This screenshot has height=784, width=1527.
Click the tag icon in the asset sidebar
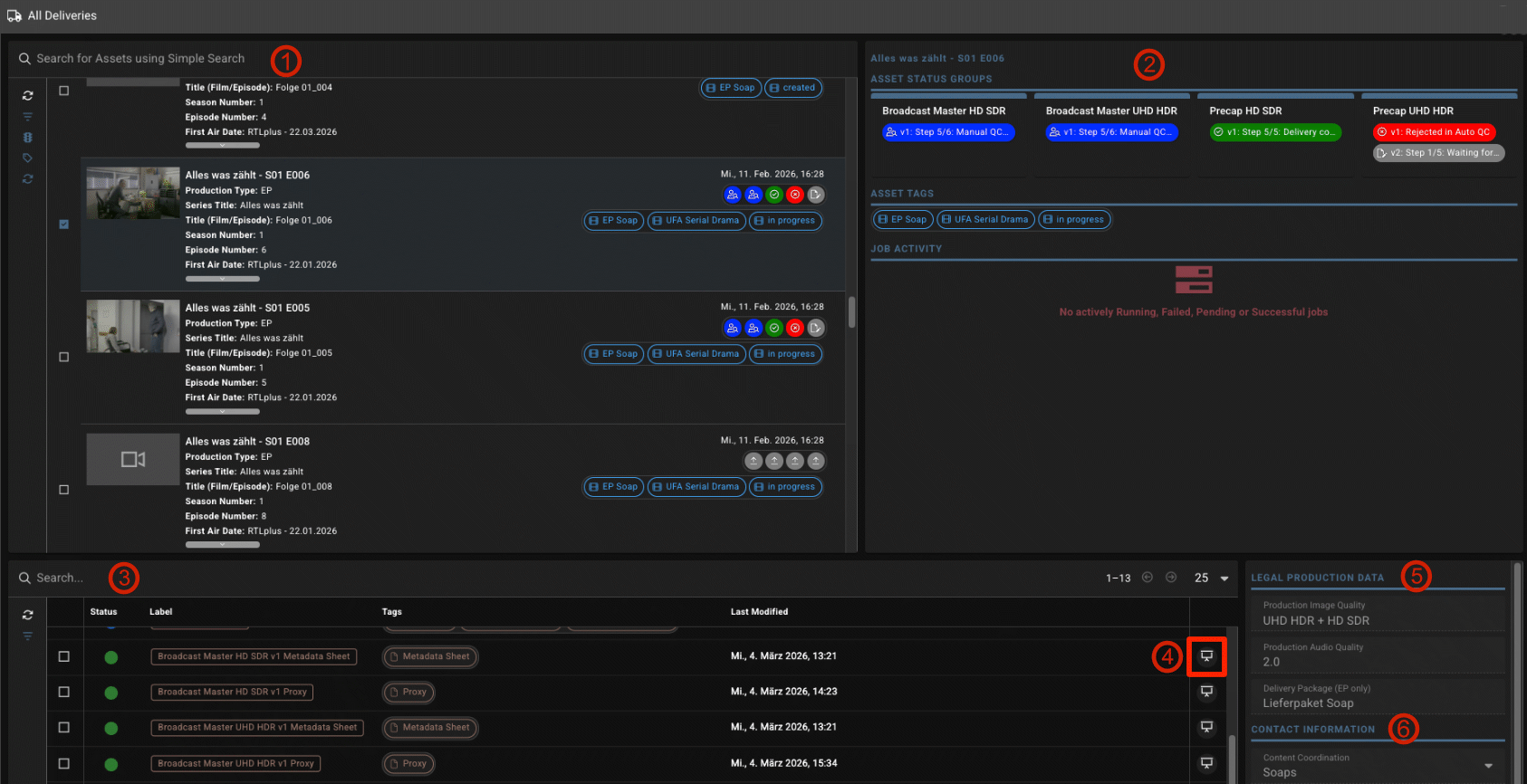click(x=28, y=158)
